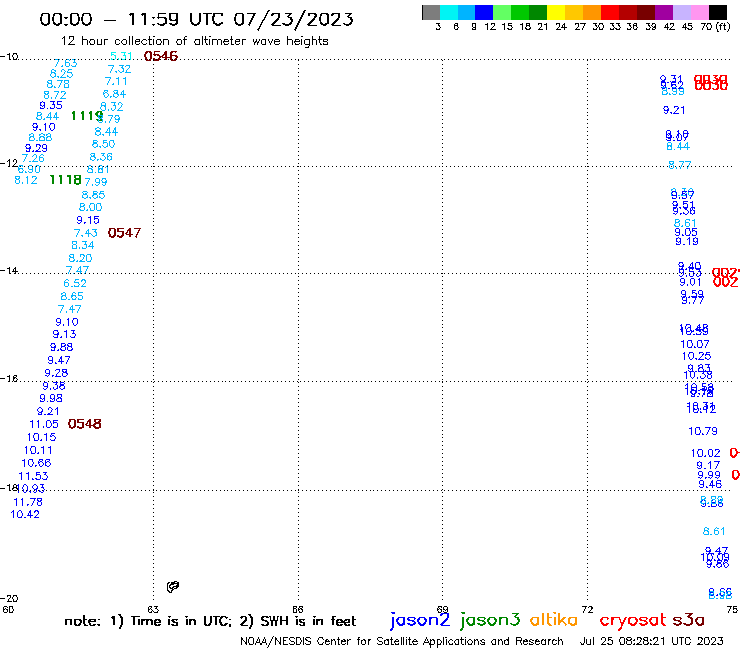
Task: Click the 's3a' satellite legend label
Action: pyautogui.click(x=689, y=620)
